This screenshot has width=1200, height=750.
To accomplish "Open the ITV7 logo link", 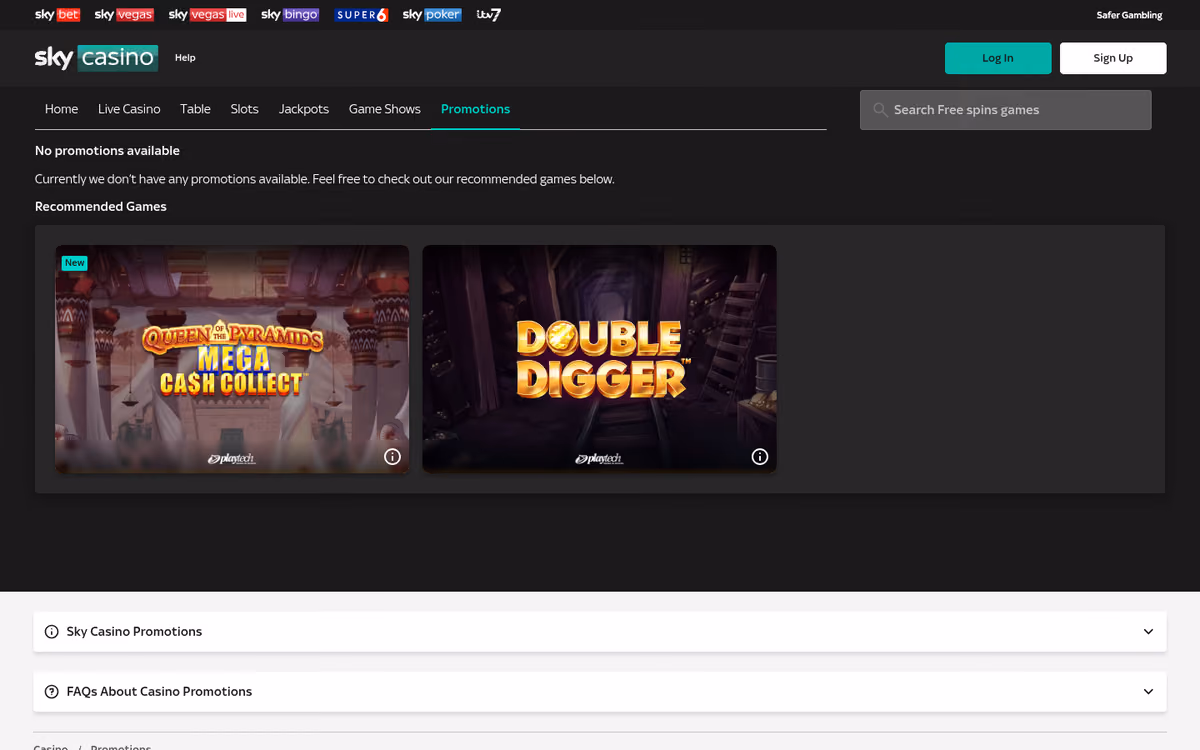I will [x=489, y=15].
